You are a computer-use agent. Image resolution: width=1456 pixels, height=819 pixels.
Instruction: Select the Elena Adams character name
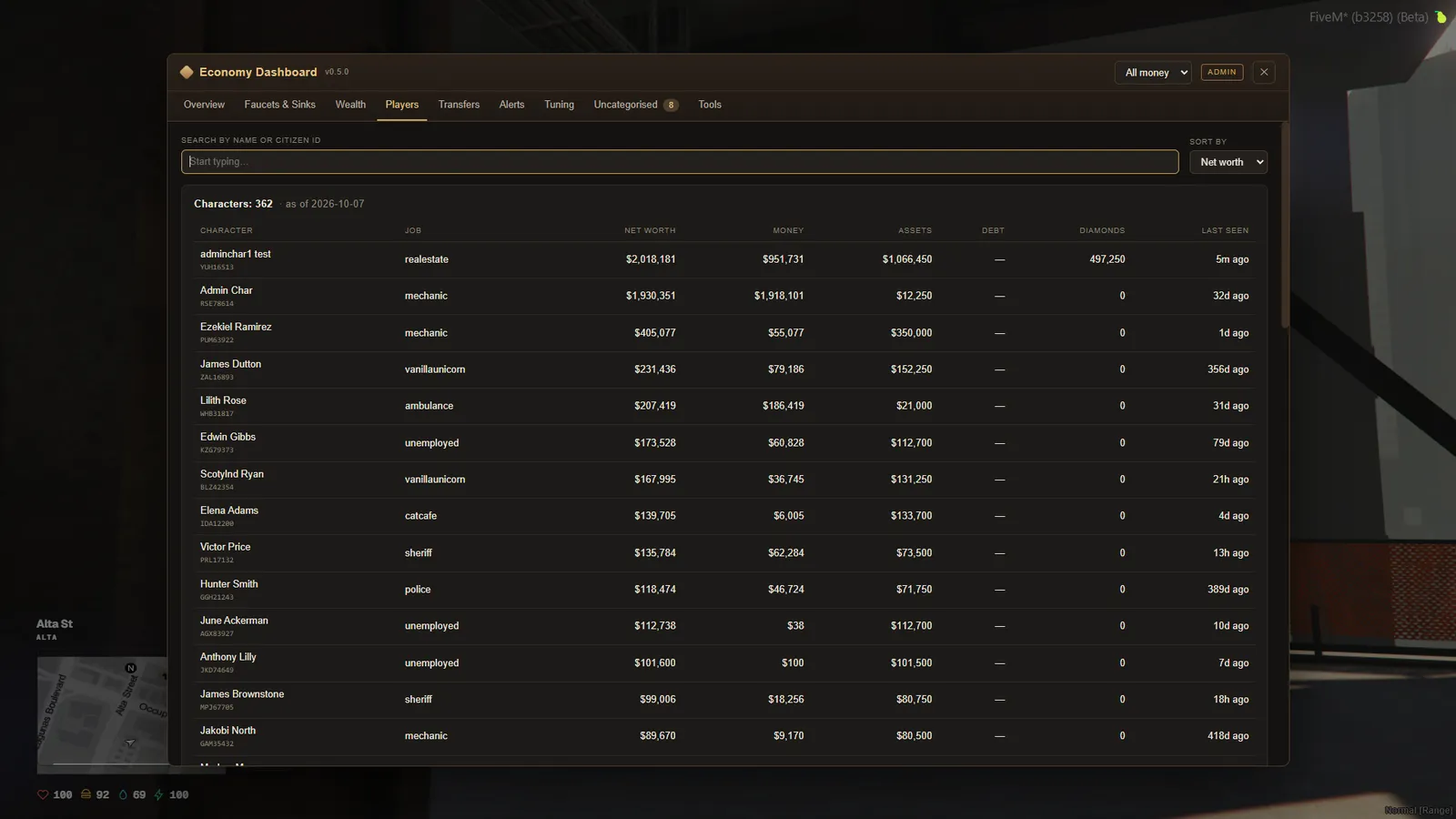click(229, 511)
